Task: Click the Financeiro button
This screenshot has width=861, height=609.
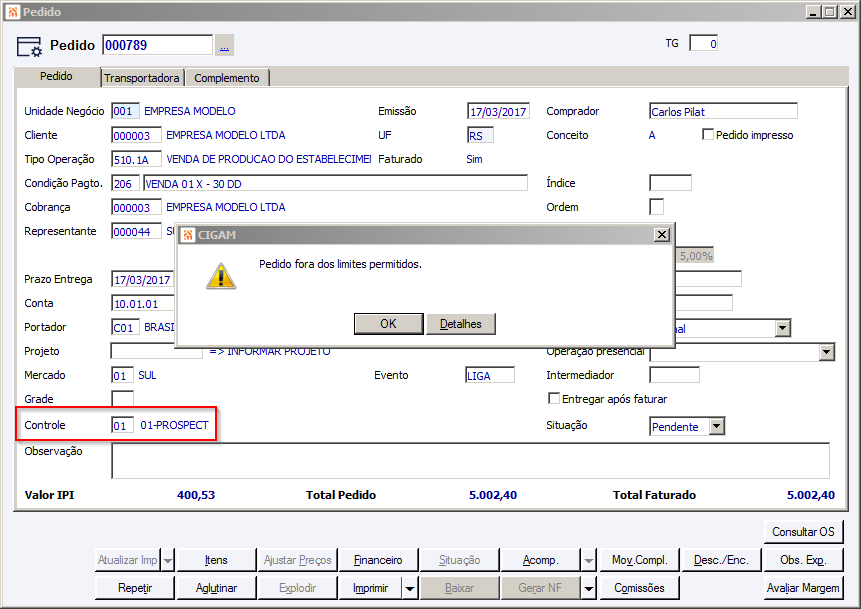Action: tap(378, 560)
